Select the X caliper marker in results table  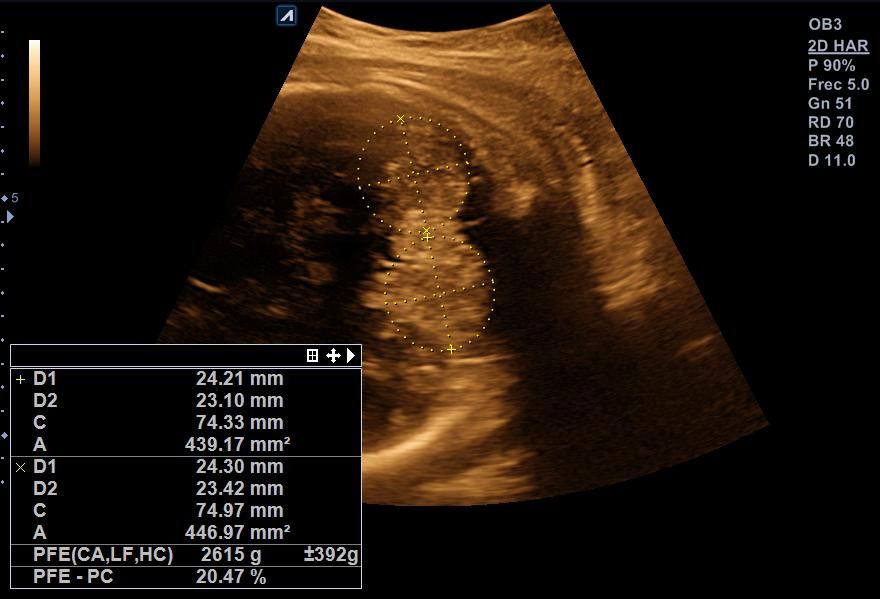click(20, 467)
